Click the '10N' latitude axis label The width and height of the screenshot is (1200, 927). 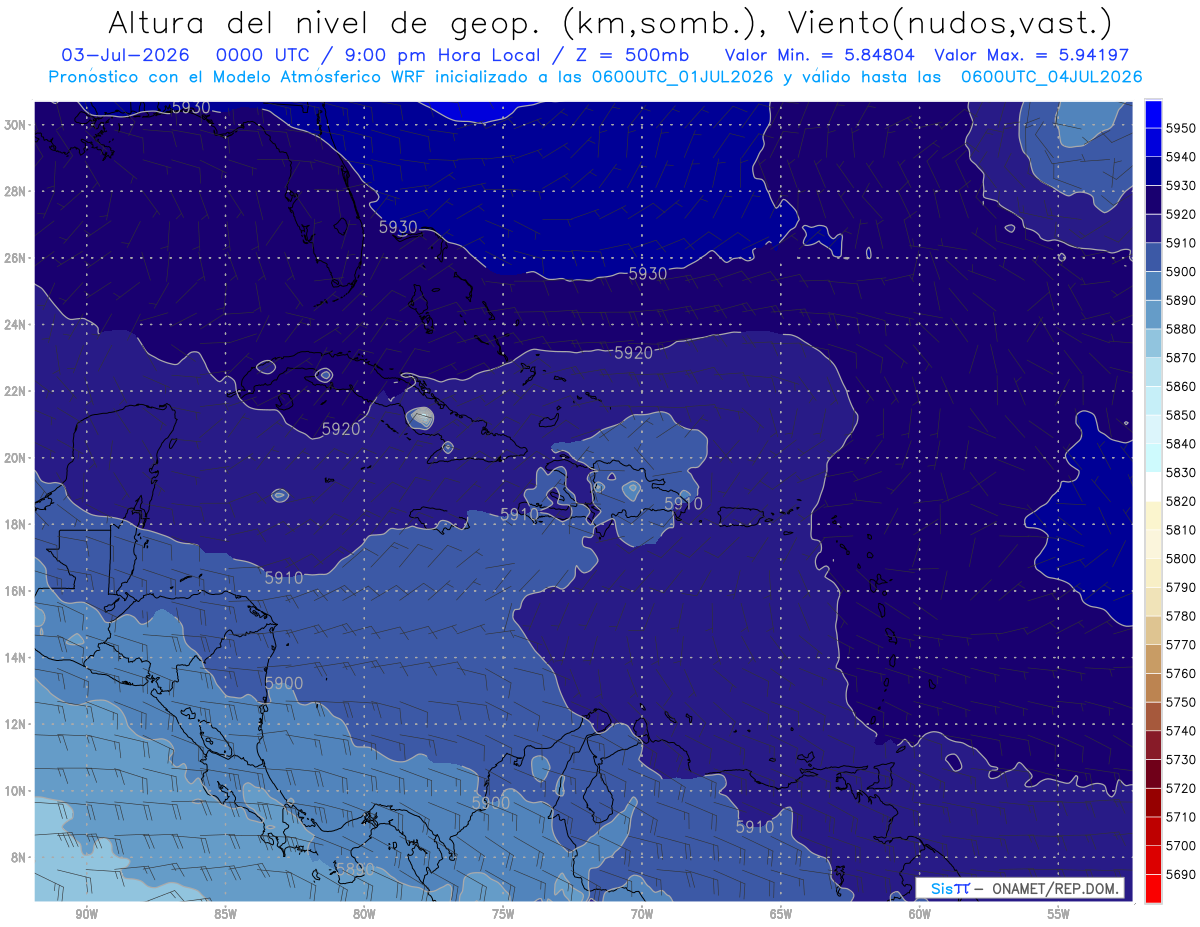pyautogui.click(x=15, y=790)
